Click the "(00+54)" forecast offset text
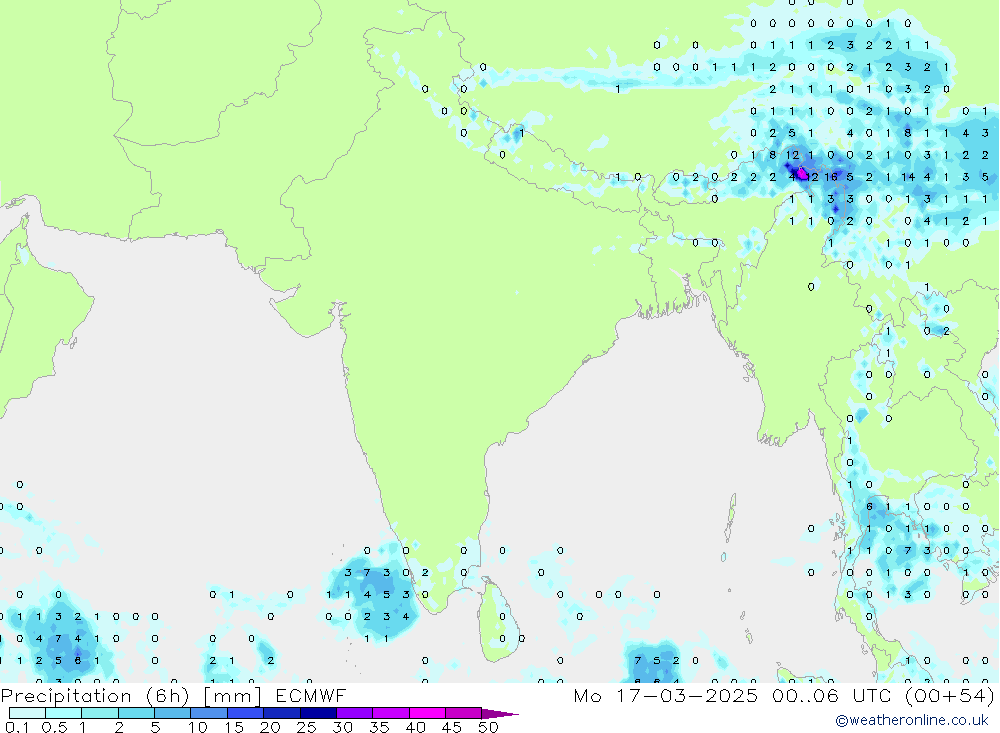 tap(950, 695)
